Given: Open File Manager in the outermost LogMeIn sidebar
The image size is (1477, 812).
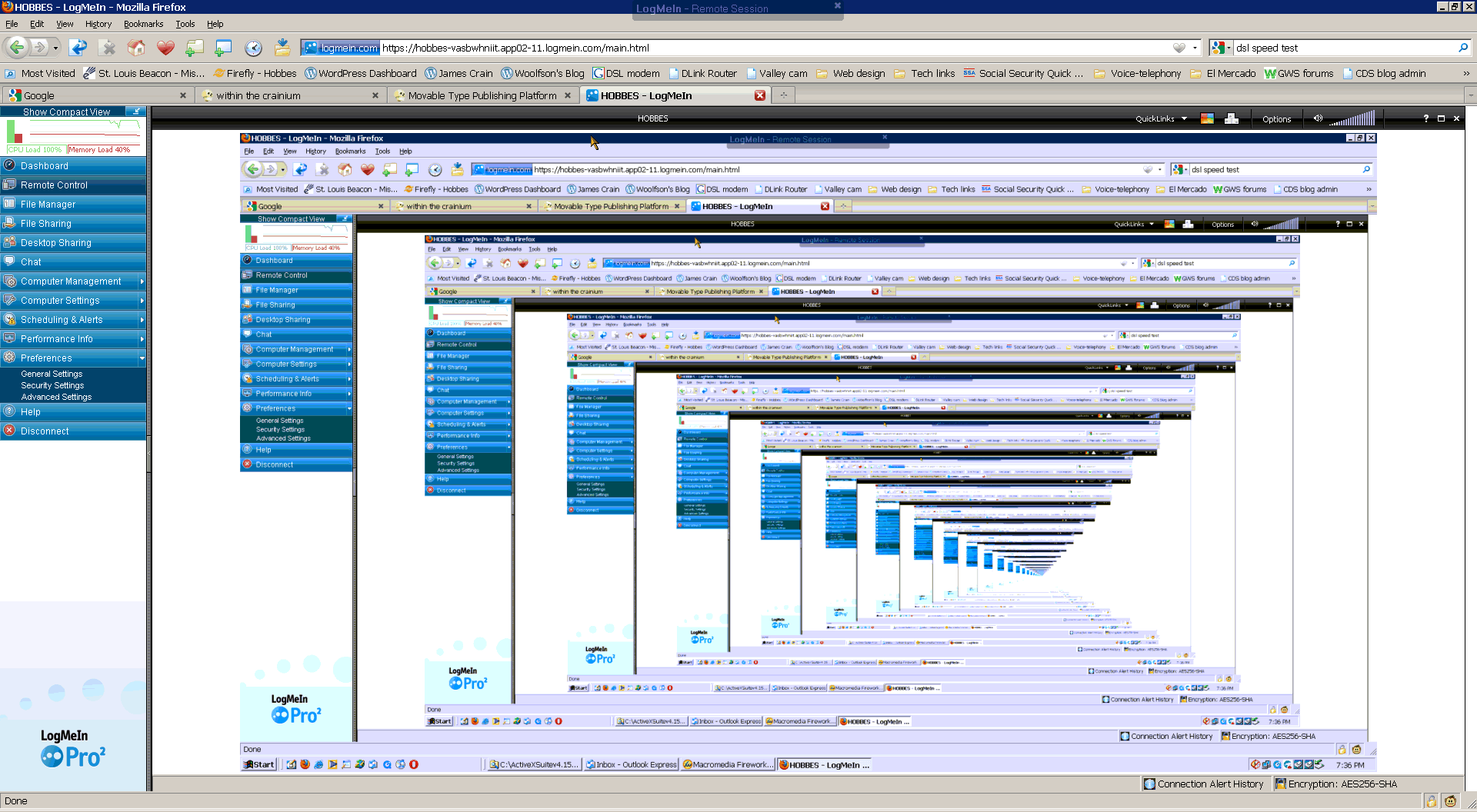Looking at the screenshot, I should coord(48,205).
